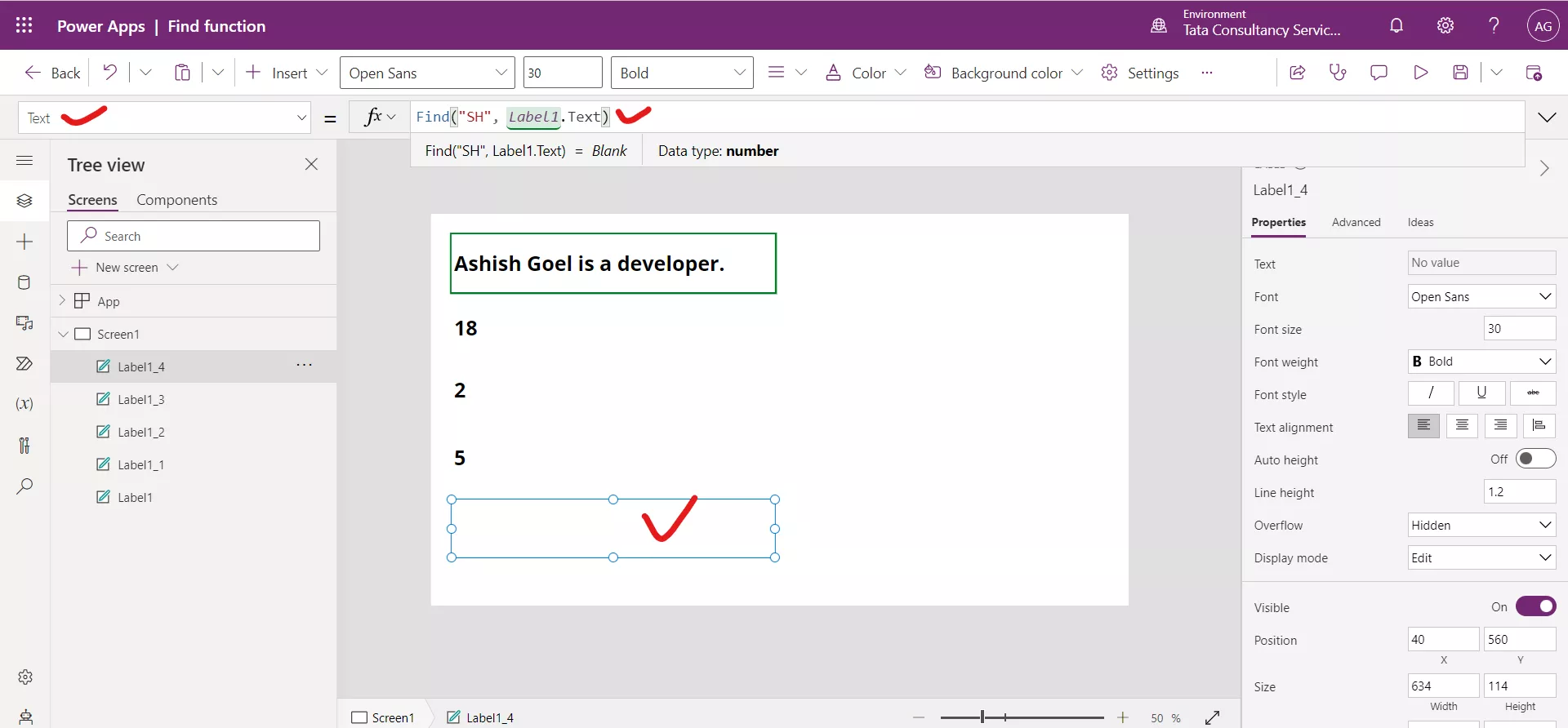
Task: Open Virtual agent icon at sidebar bottom
Action: [25, 717]
